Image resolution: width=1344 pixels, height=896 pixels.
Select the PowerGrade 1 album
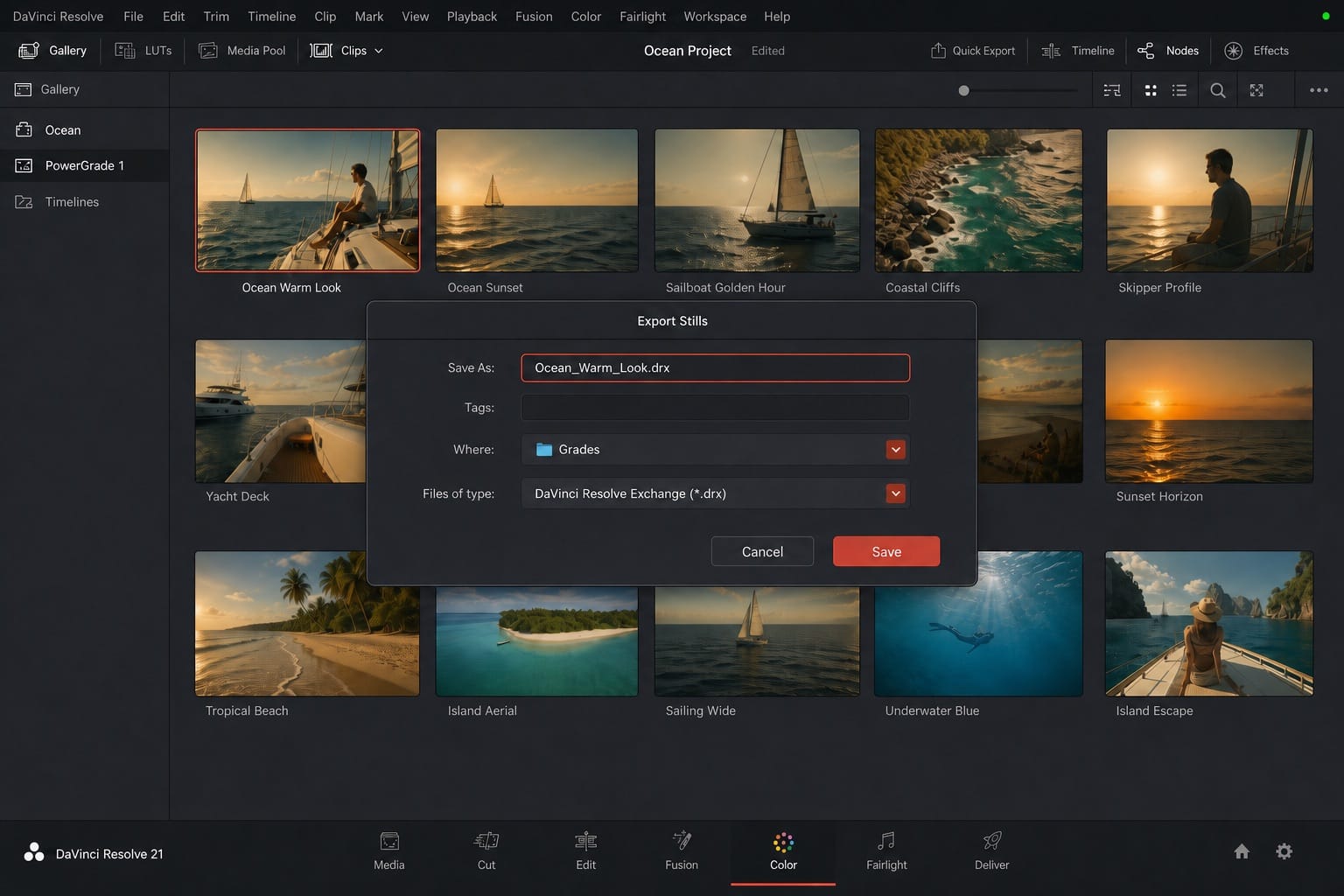(84, 165)
